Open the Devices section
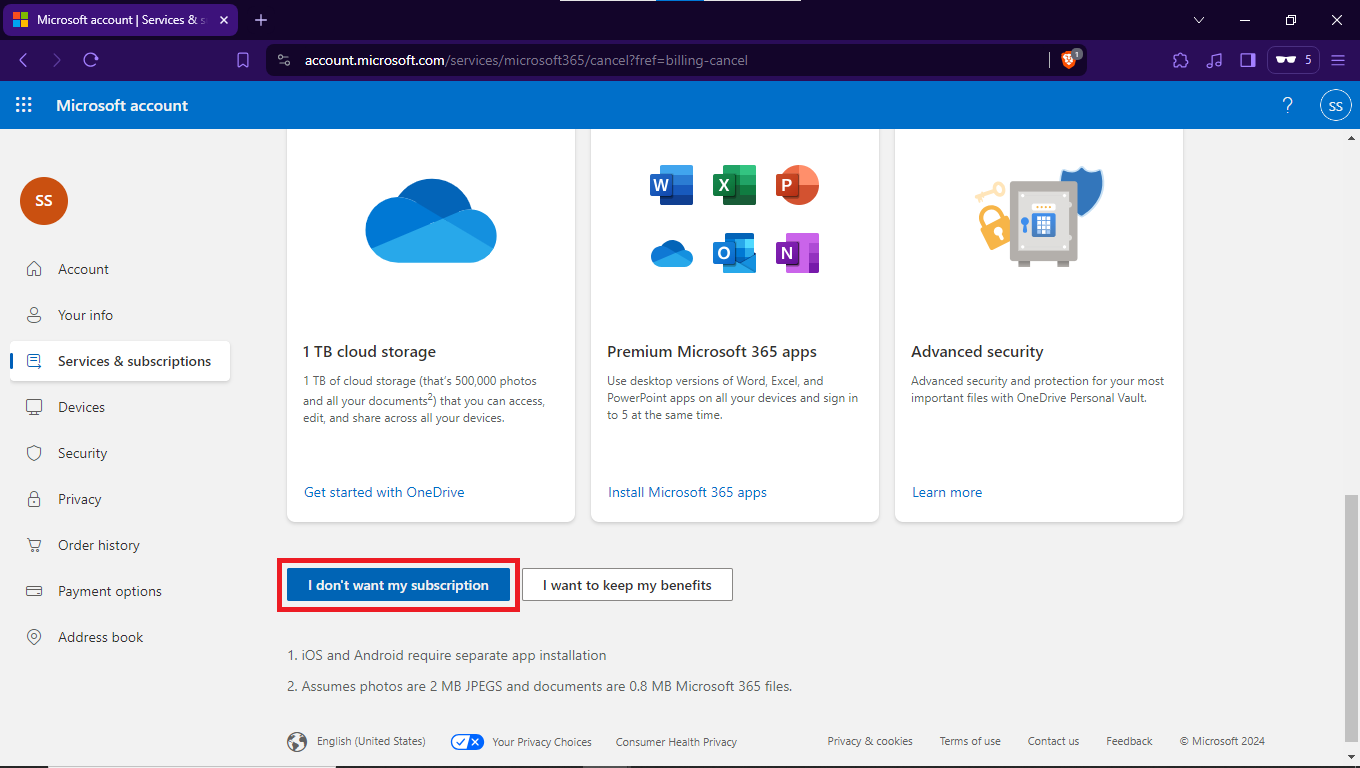The image size is (1360, 768). coord(81,407)
